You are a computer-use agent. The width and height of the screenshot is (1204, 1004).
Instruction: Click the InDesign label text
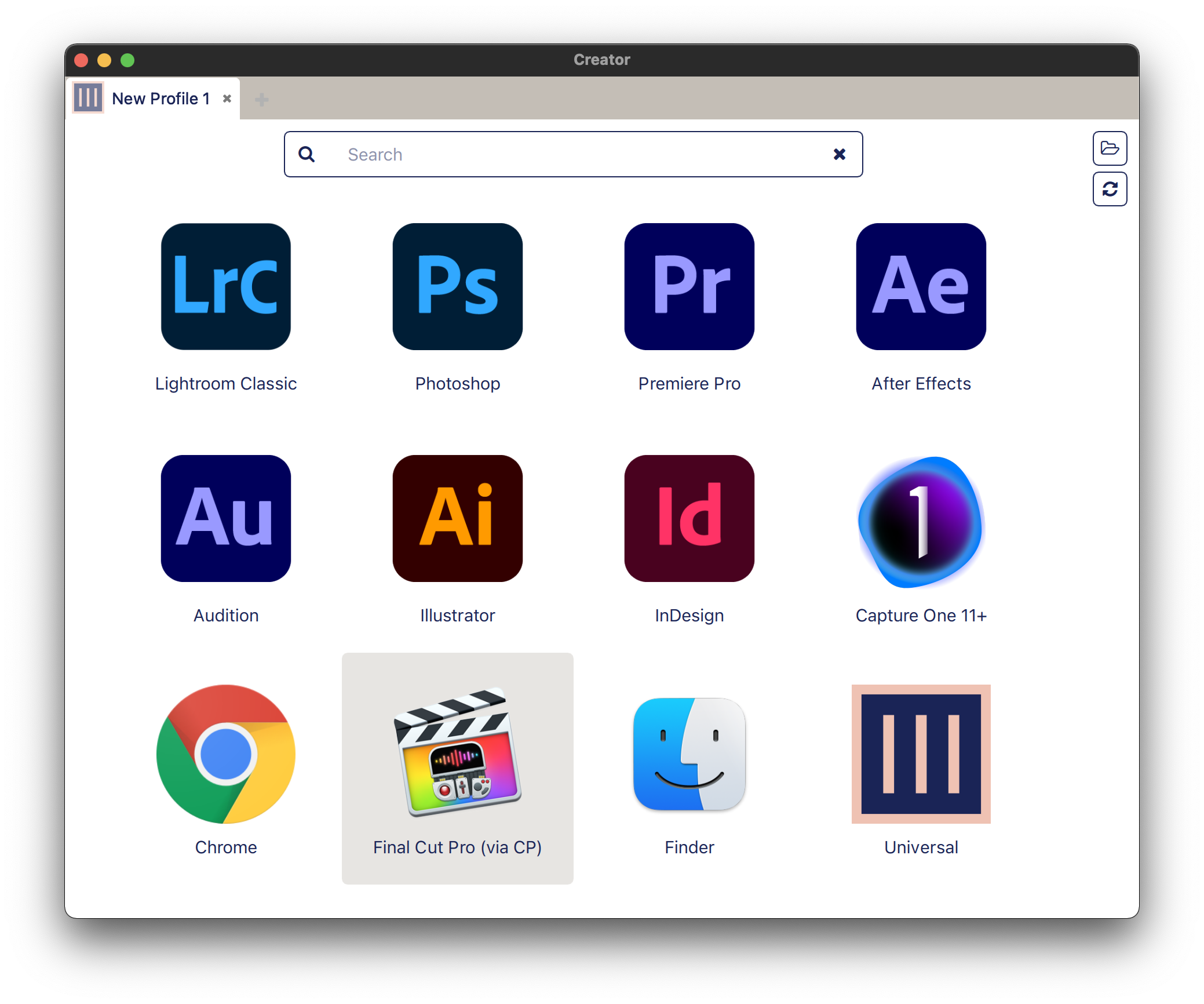[689, 616]
